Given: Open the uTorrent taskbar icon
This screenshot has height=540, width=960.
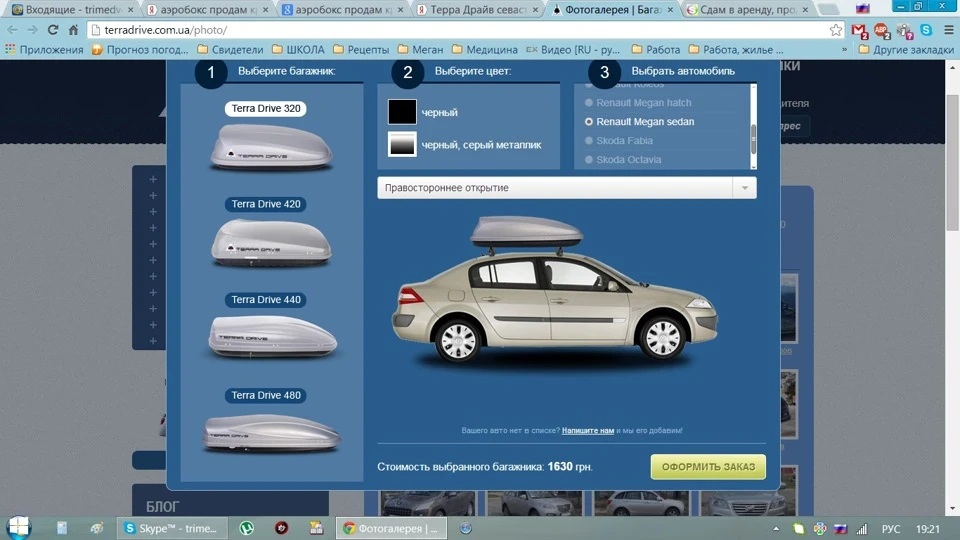Looking at the screenshot, I should pyautogui.click(x=247, y=528).
